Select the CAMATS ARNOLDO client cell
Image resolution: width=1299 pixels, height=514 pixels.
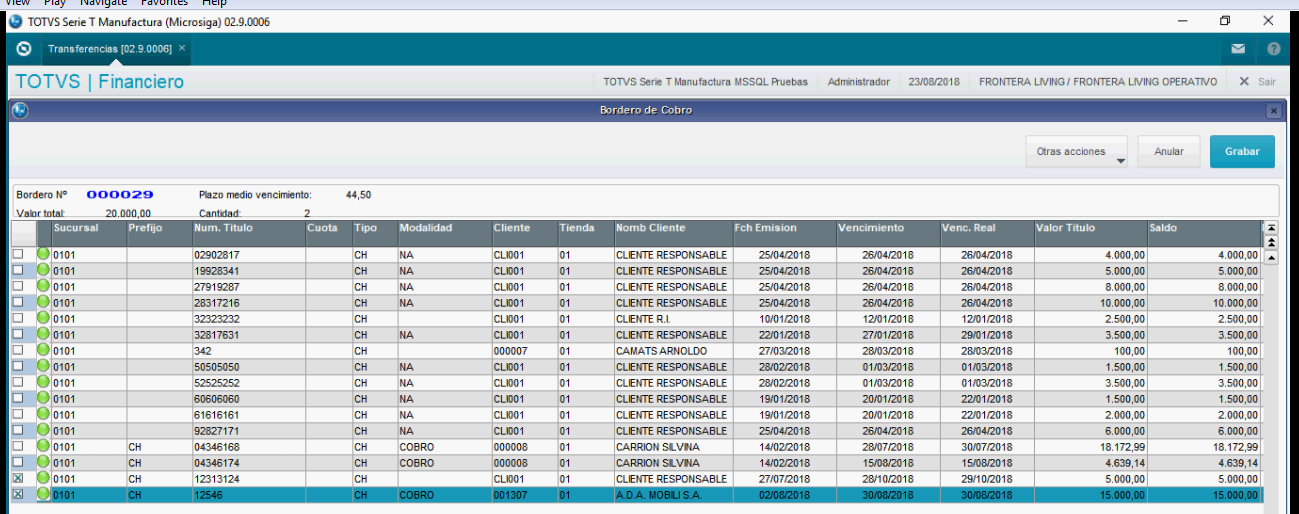pos(672,351)
